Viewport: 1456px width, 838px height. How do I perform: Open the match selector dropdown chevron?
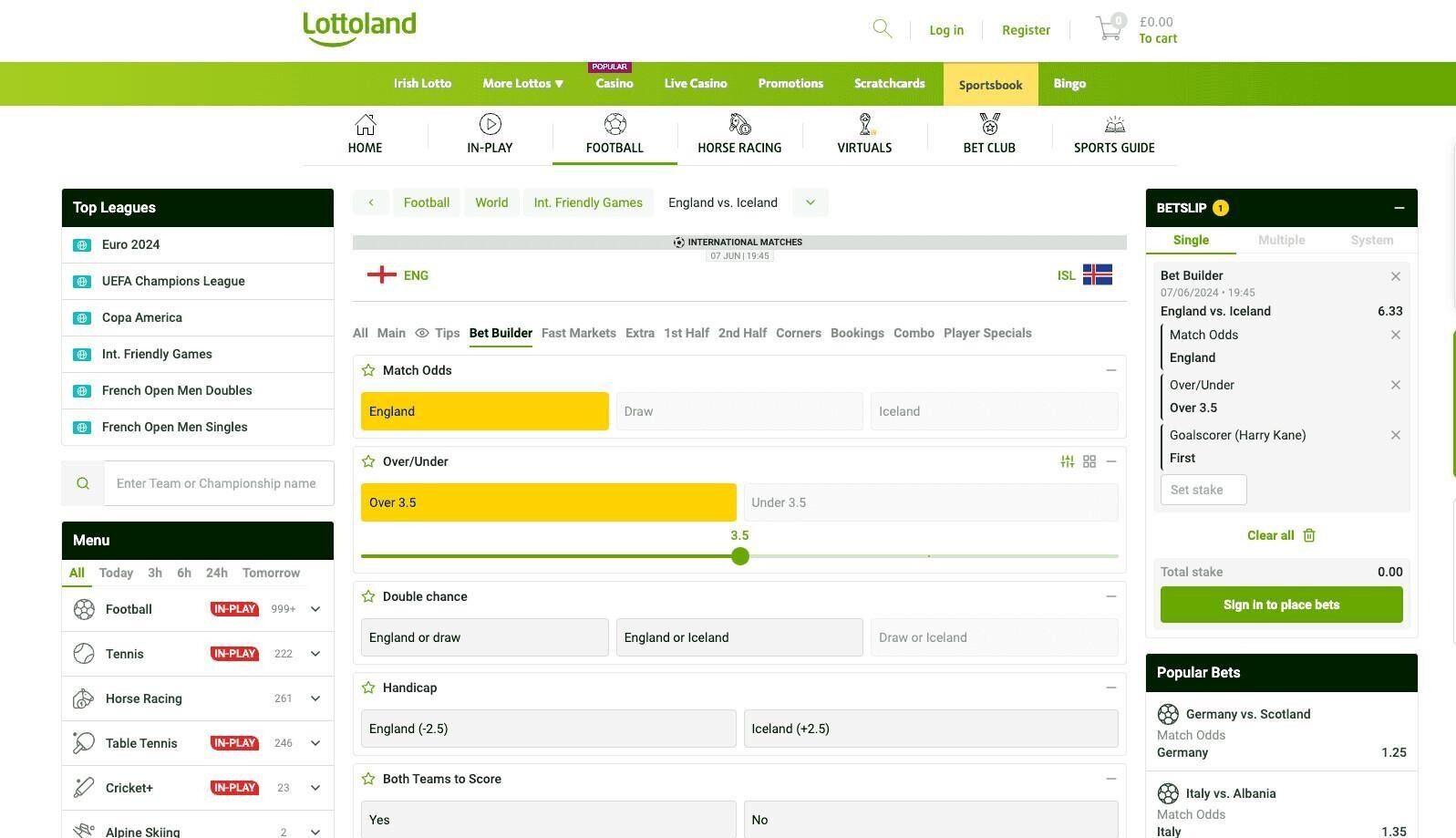tap(810, 202)
